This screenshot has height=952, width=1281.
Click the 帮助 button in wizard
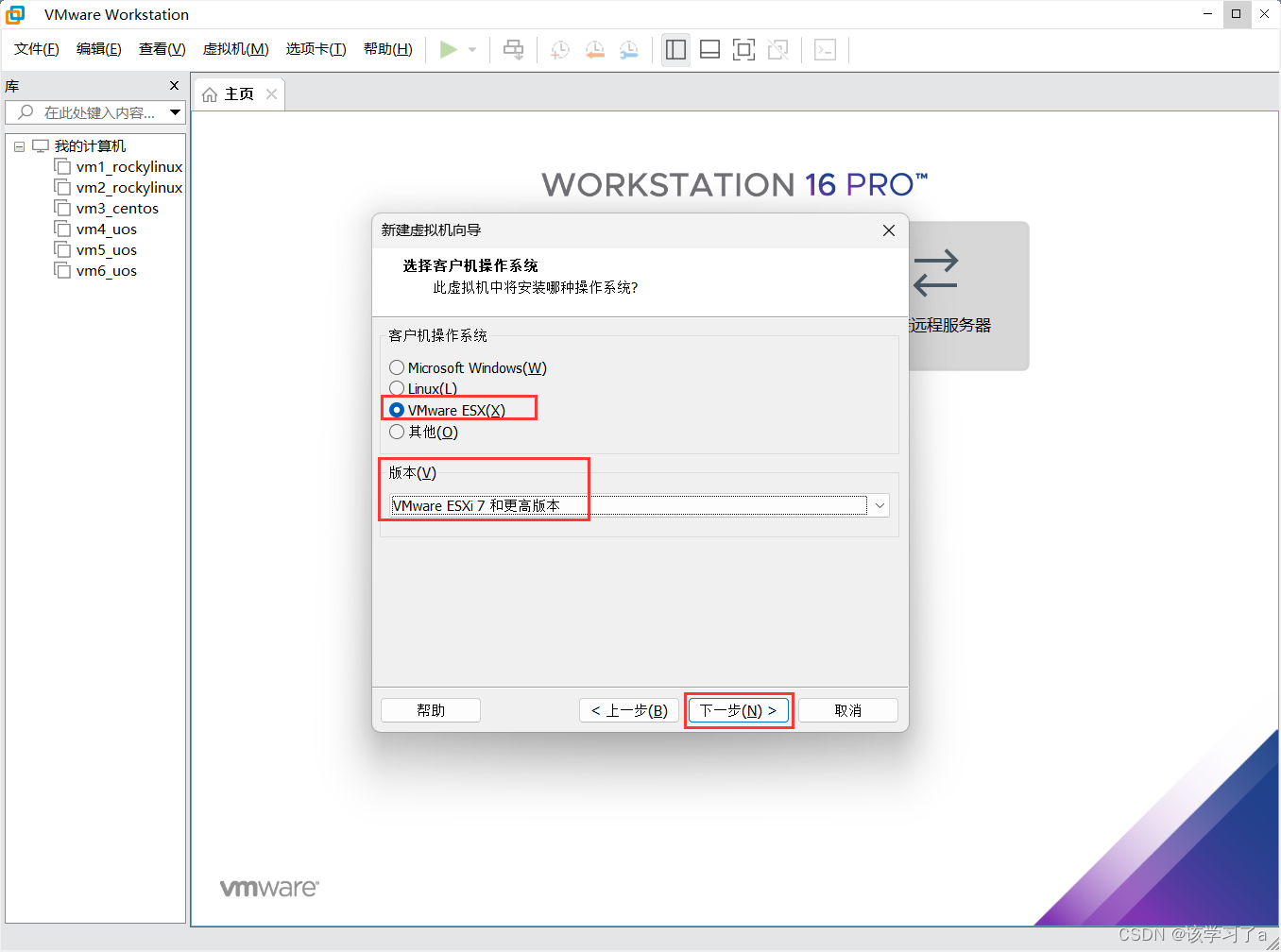coord(431,710)
